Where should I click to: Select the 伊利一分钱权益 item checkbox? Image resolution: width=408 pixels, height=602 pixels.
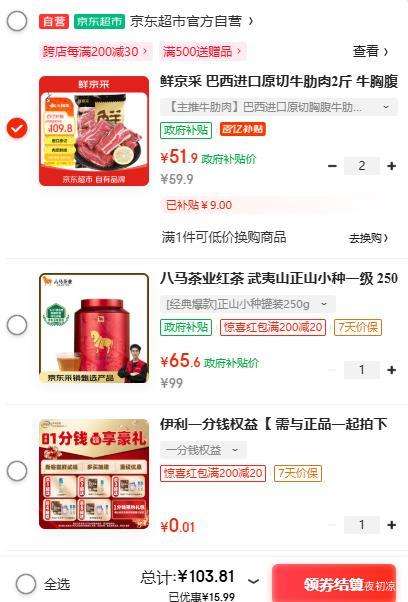click(x=17, y=471)
